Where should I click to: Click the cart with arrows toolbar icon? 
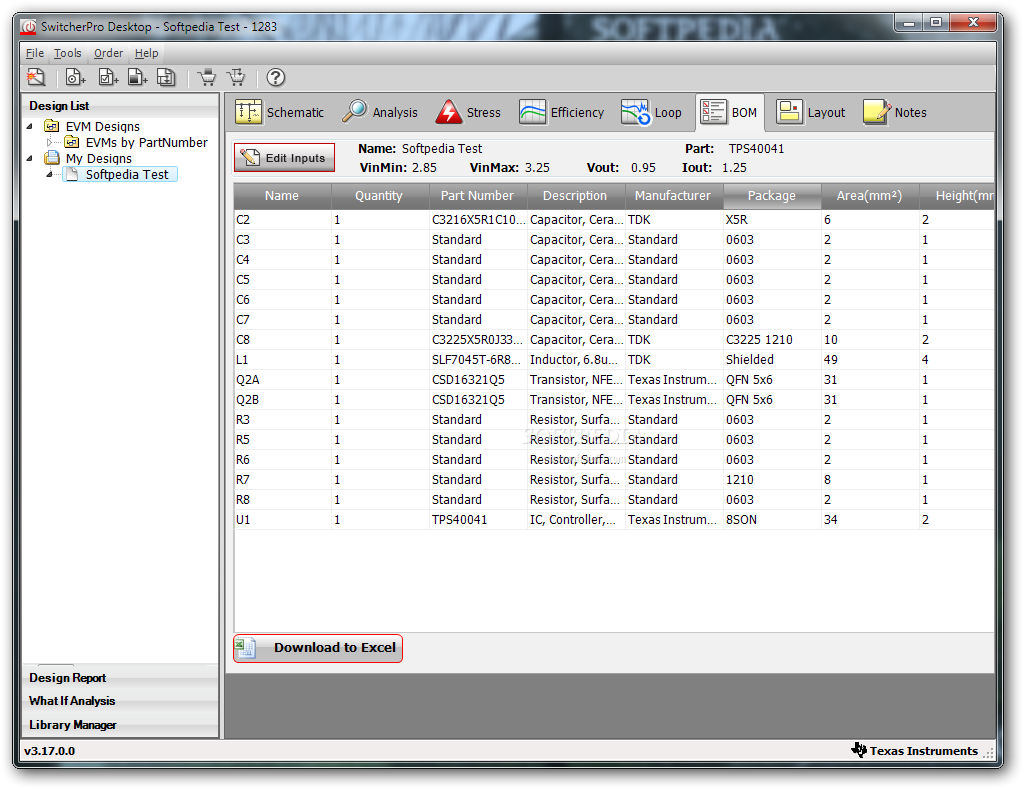coord(236,77)
